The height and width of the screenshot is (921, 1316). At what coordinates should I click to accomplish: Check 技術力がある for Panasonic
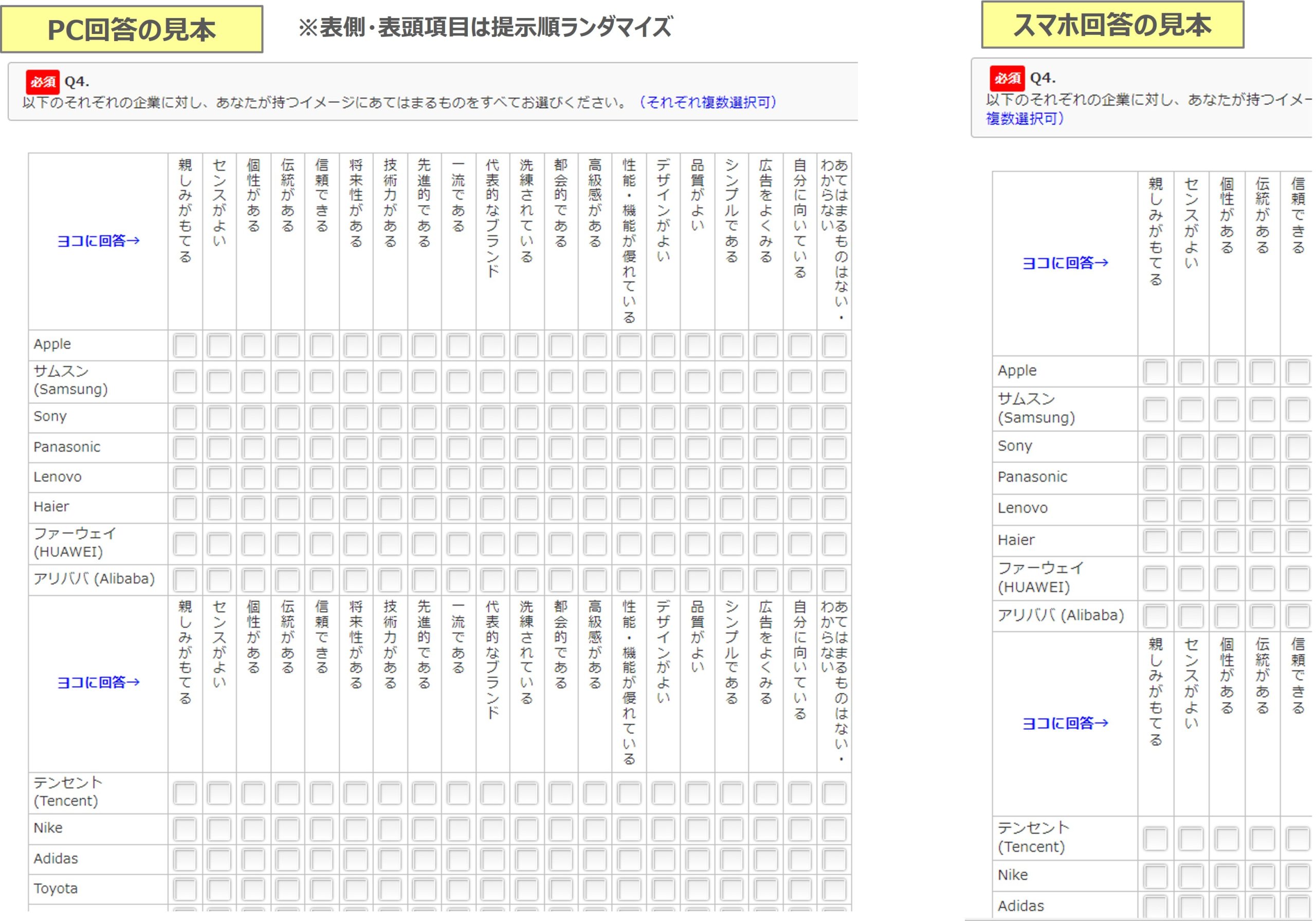389,448
